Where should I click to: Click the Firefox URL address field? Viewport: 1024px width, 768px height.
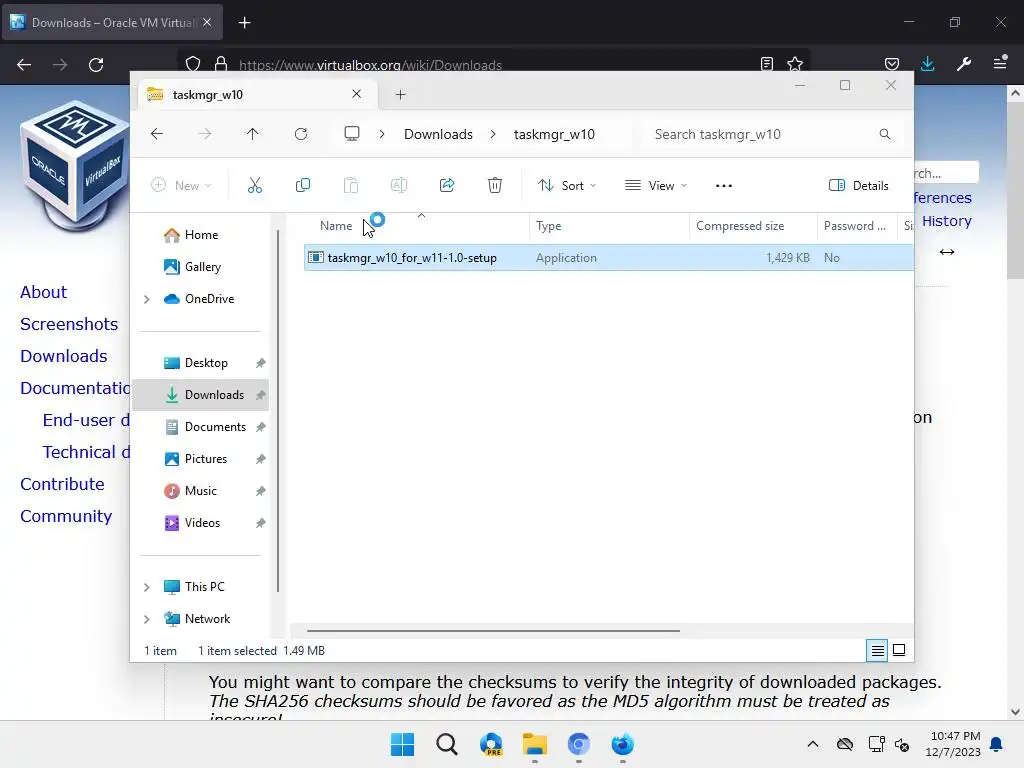click(493, 64)
